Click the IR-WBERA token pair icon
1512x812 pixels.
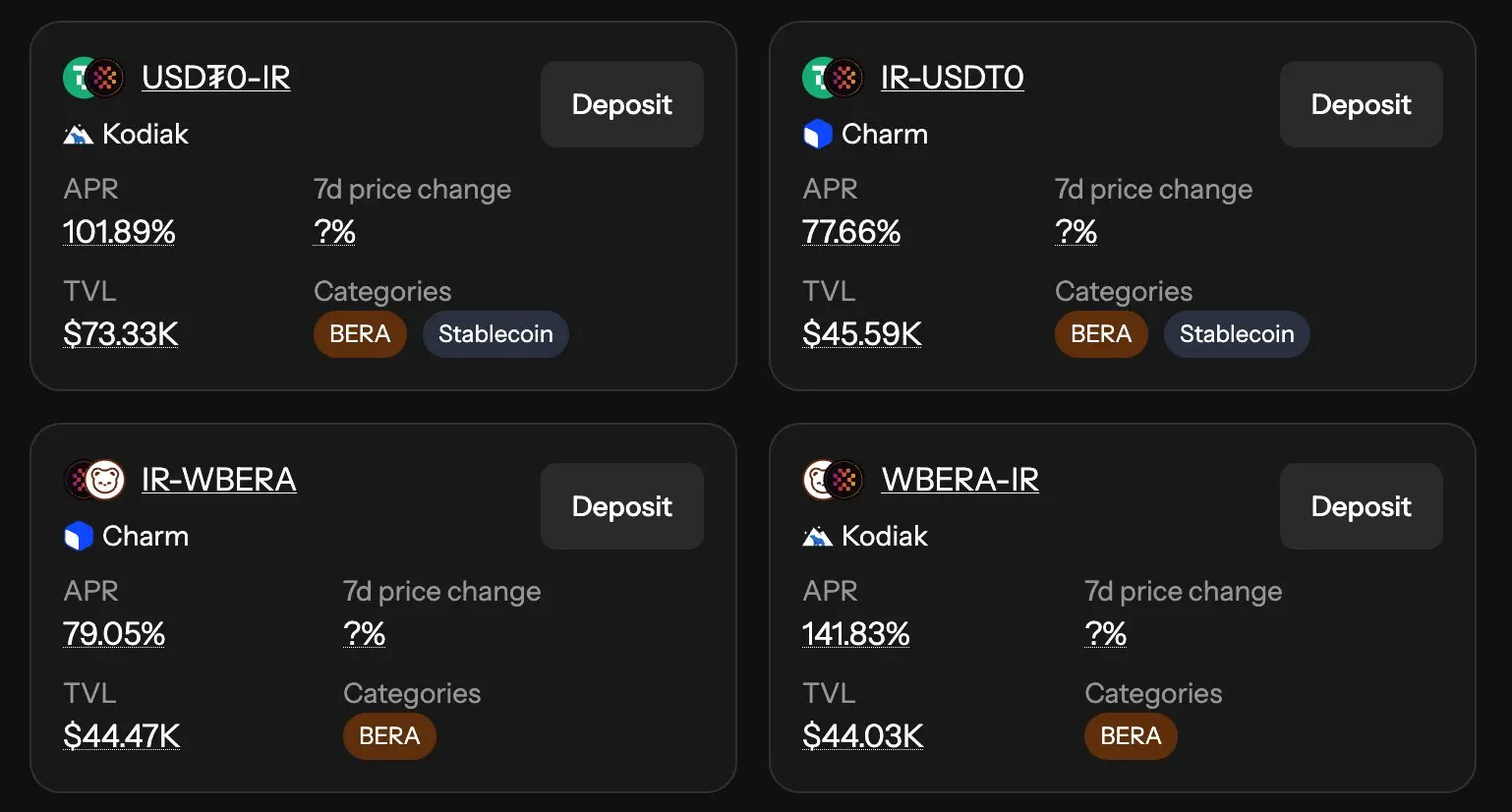coord(93,480)
